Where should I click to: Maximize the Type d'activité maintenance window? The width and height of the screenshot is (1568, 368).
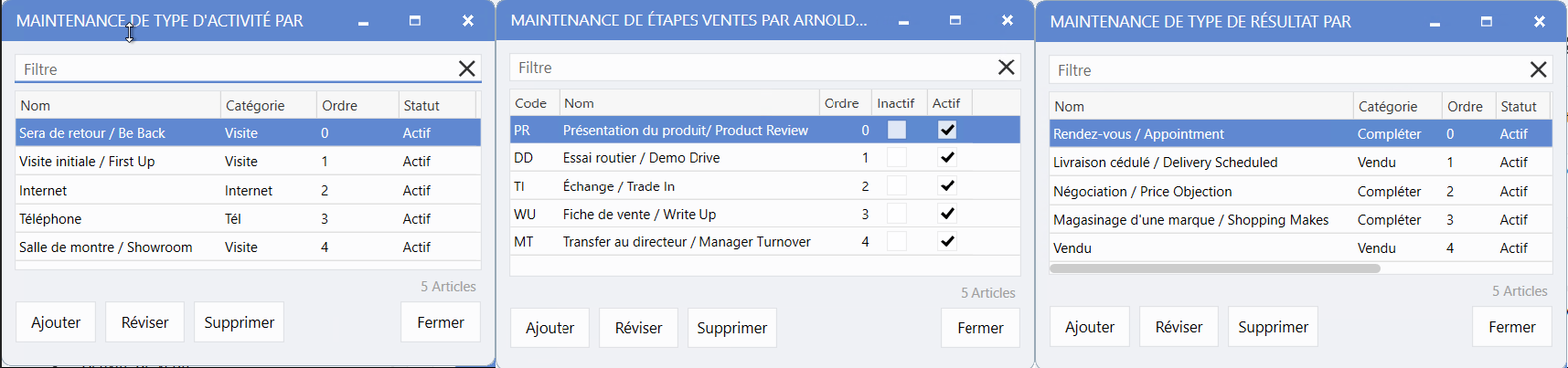(415, 21)
